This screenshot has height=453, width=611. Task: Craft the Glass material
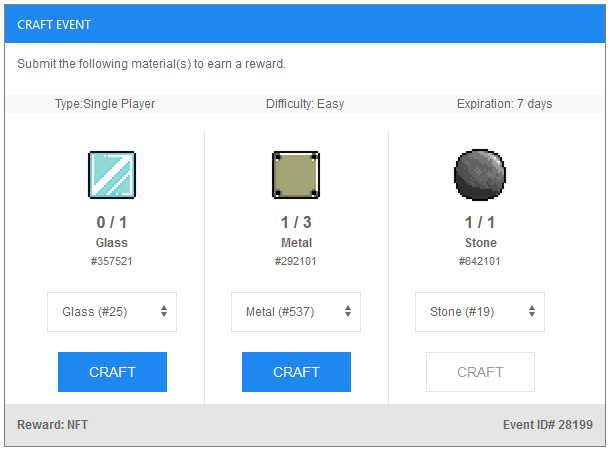112,372
